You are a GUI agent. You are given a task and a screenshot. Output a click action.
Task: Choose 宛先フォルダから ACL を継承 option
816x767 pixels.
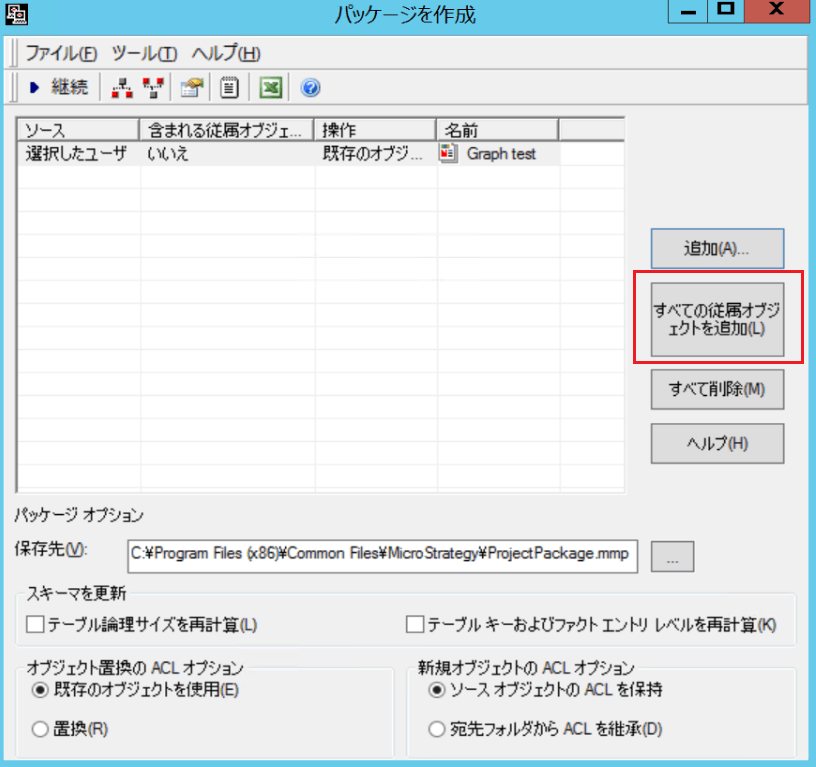(437, 729)
